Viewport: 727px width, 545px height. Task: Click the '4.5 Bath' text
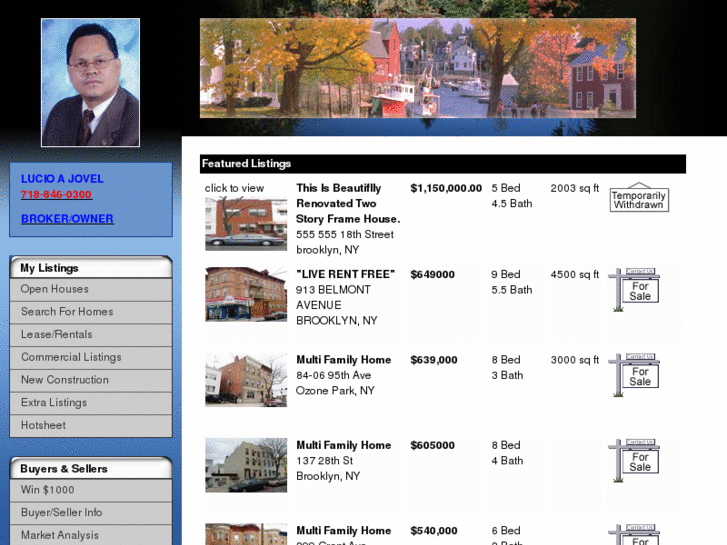[x=512, y=203]
